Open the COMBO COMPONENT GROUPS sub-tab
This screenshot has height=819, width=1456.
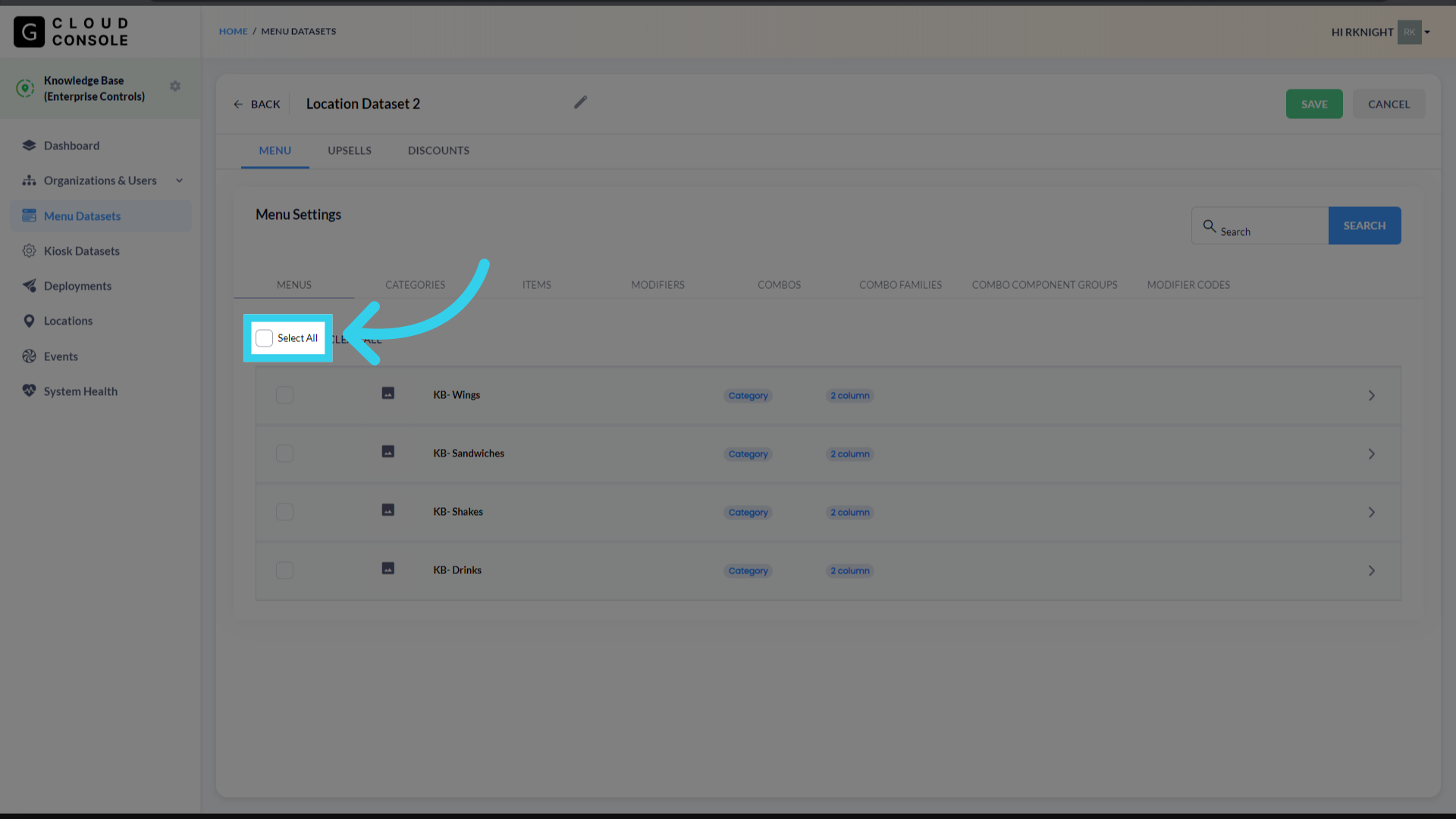coord(1044,285)
